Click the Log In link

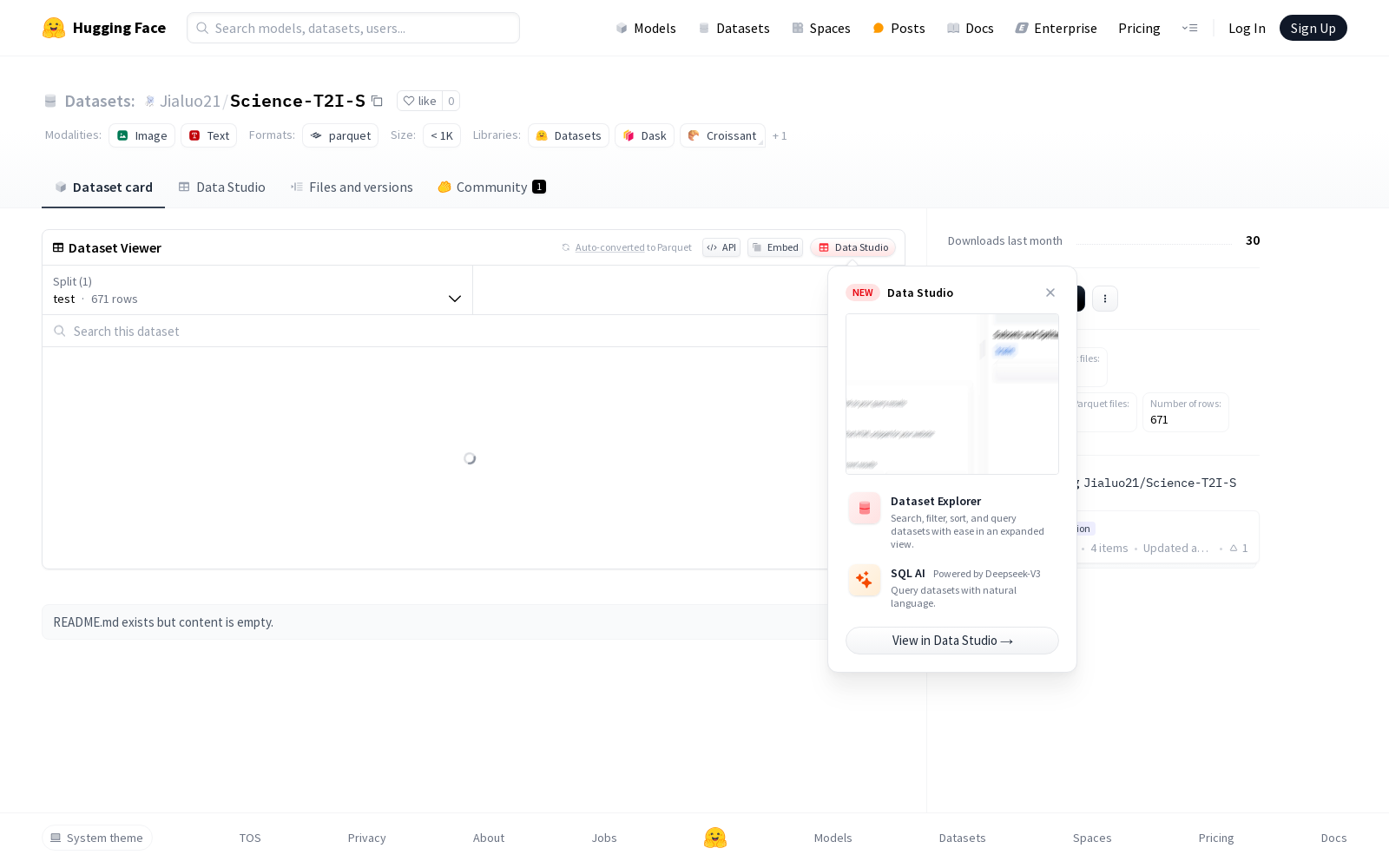pyautogui.click(x=1247, y=28)
